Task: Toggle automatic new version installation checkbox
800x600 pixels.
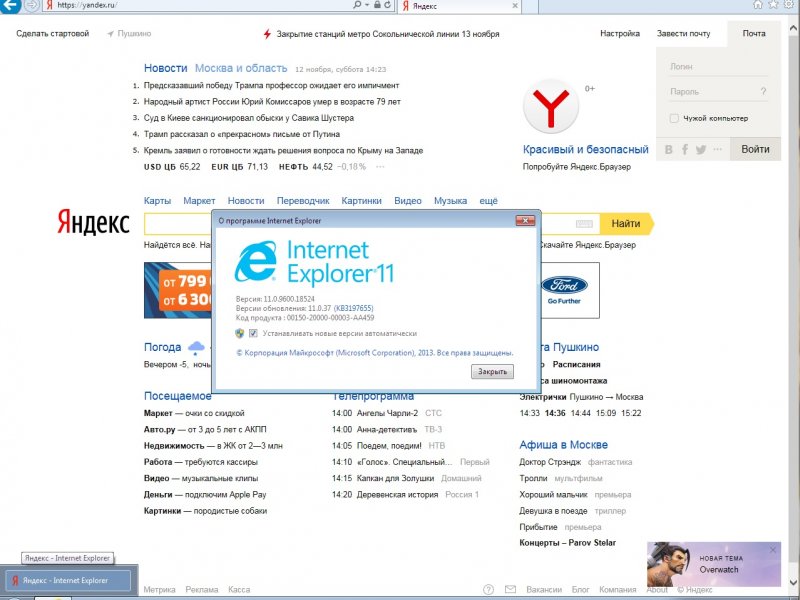Action: point(253,333)
